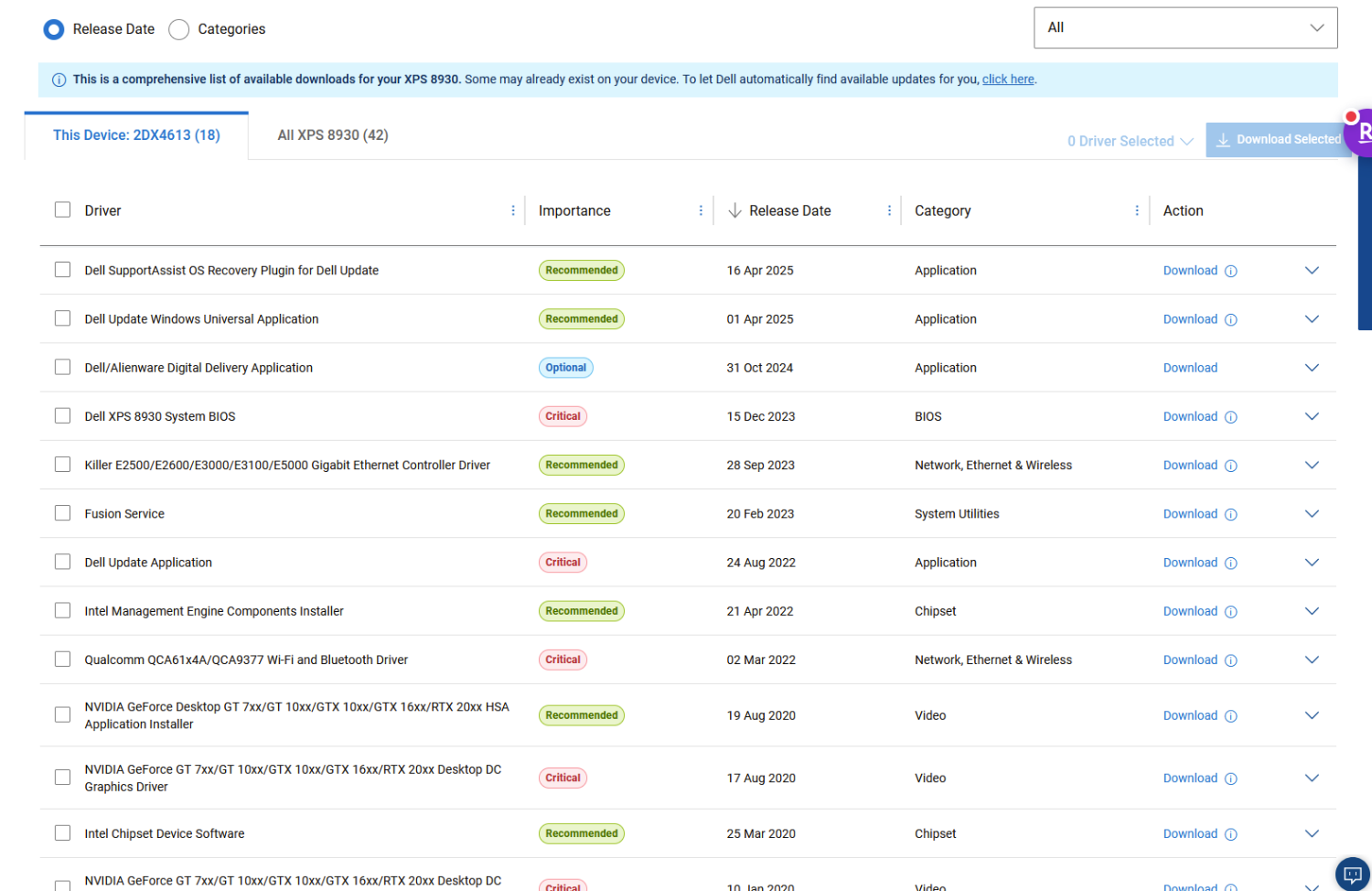The width and height of the screenshot is (1372, 891).
Task: Check the Fusion Service checkbox
Action: point(62,513)
